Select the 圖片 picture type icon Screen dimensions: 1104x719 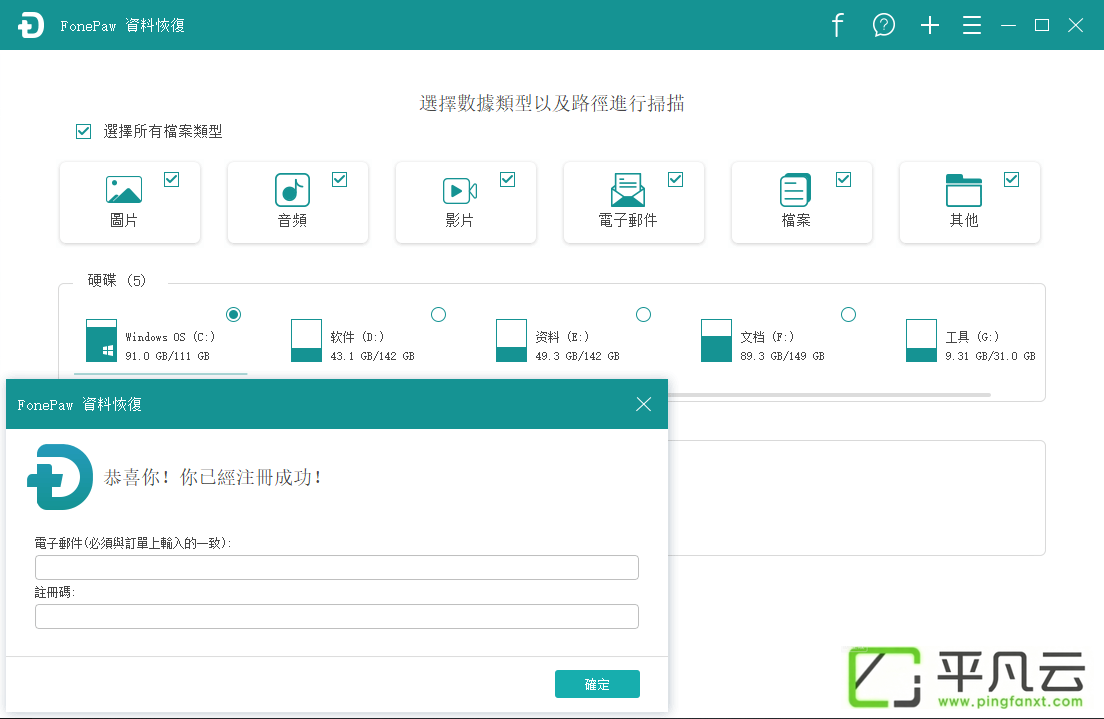[x=124, y=189]
